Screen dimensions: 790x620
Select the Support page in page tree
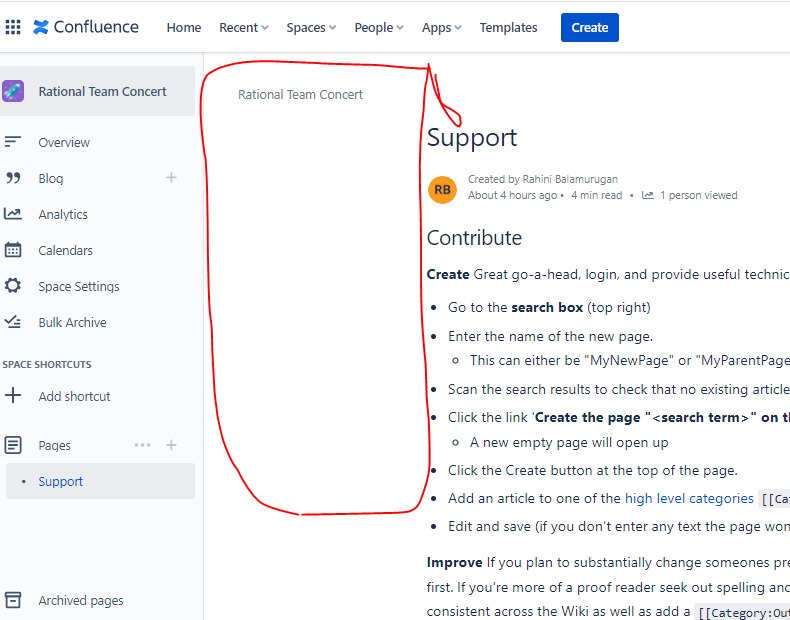click(100, 481)
